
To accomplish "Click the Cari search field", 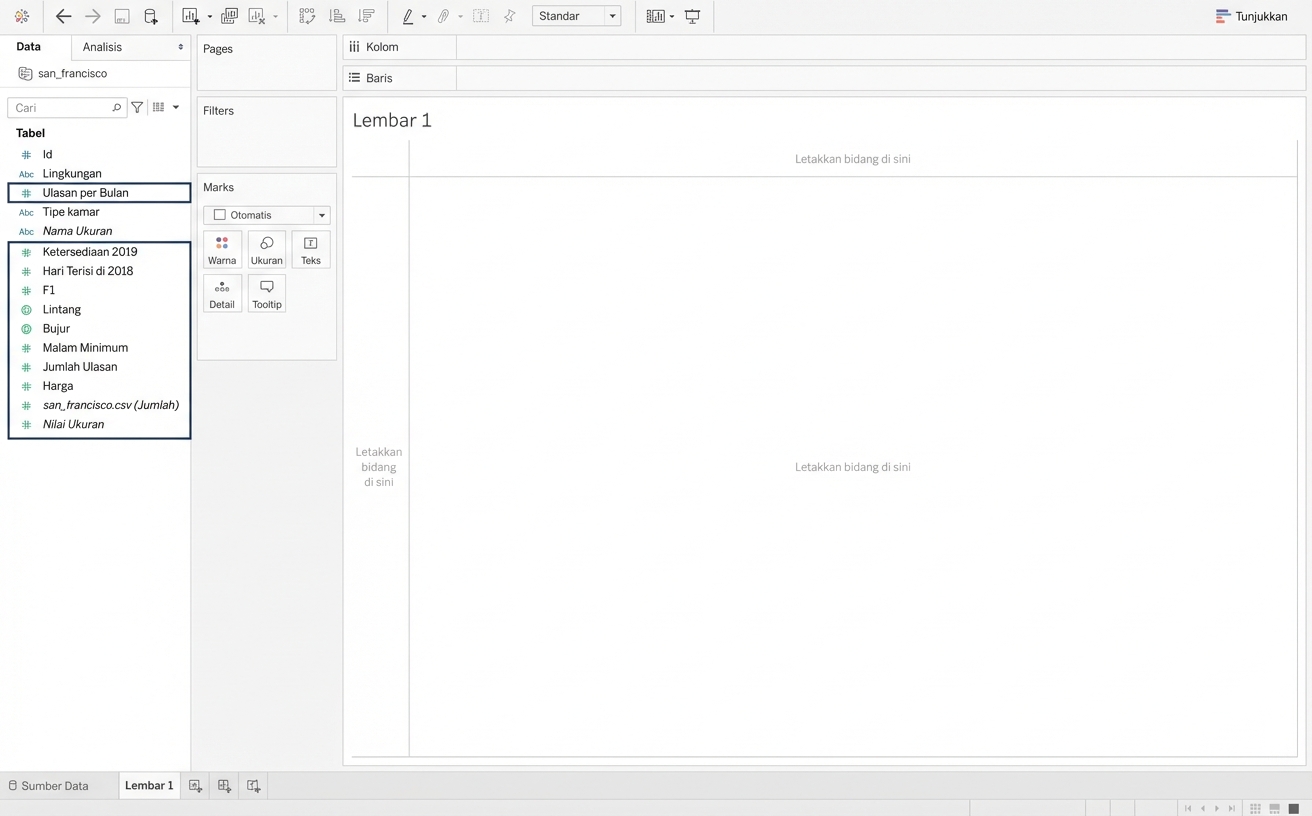I will tap(60, 107).
